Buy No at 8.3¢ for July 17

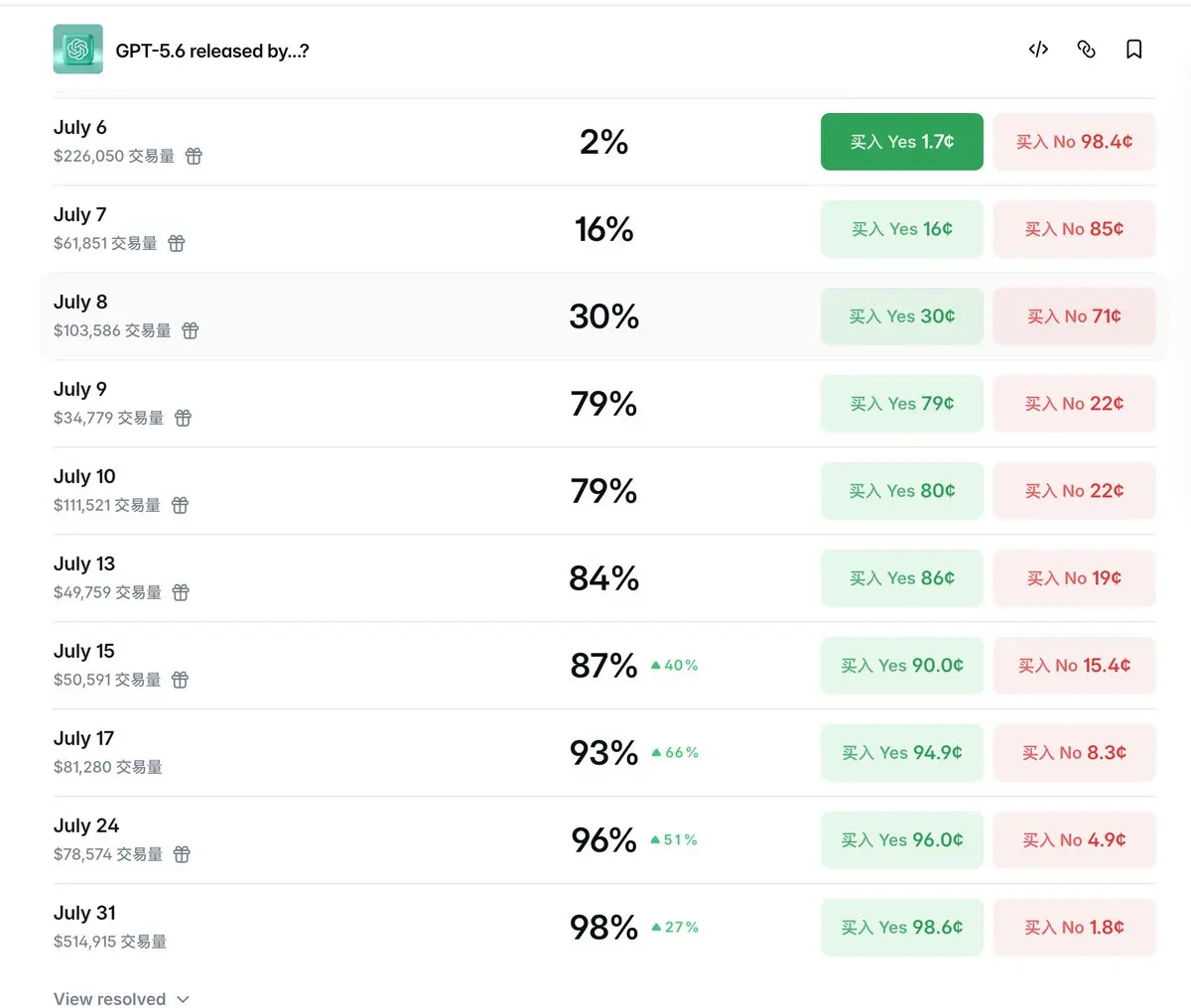point(1074,753)
